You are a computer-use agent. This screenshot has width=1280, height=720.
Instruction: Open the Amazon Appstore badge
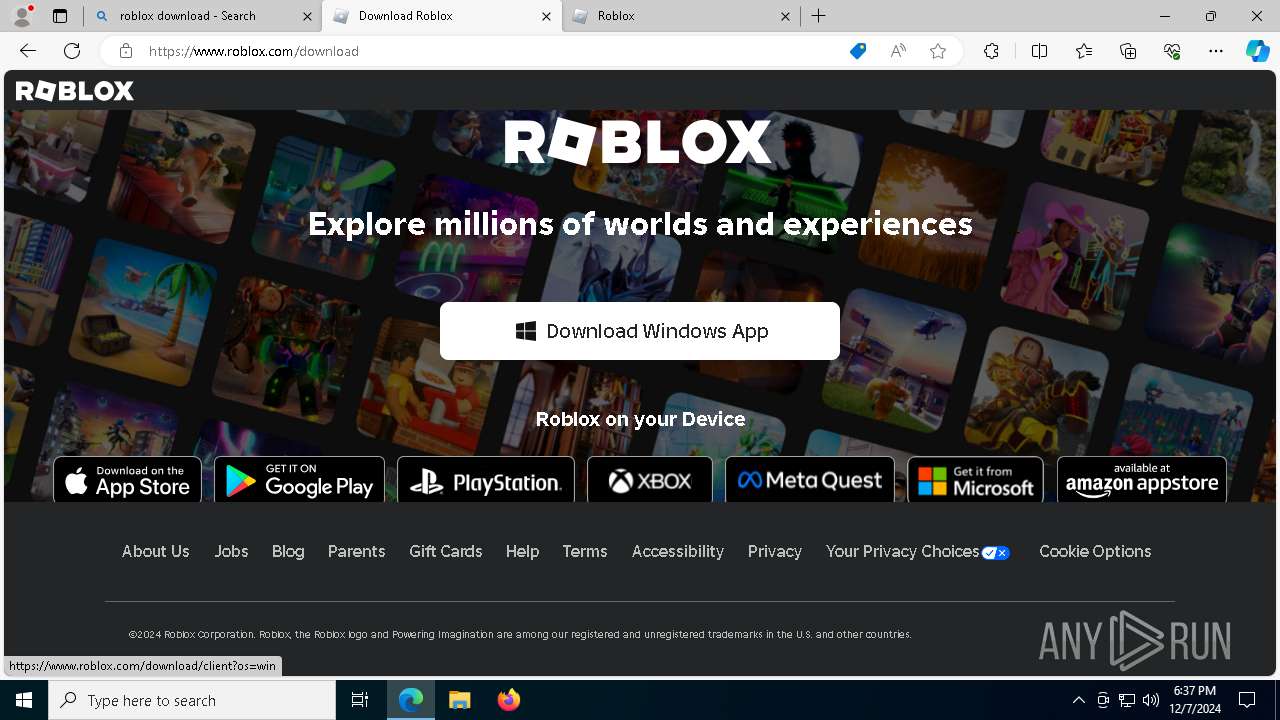[x=1142, y=481]
